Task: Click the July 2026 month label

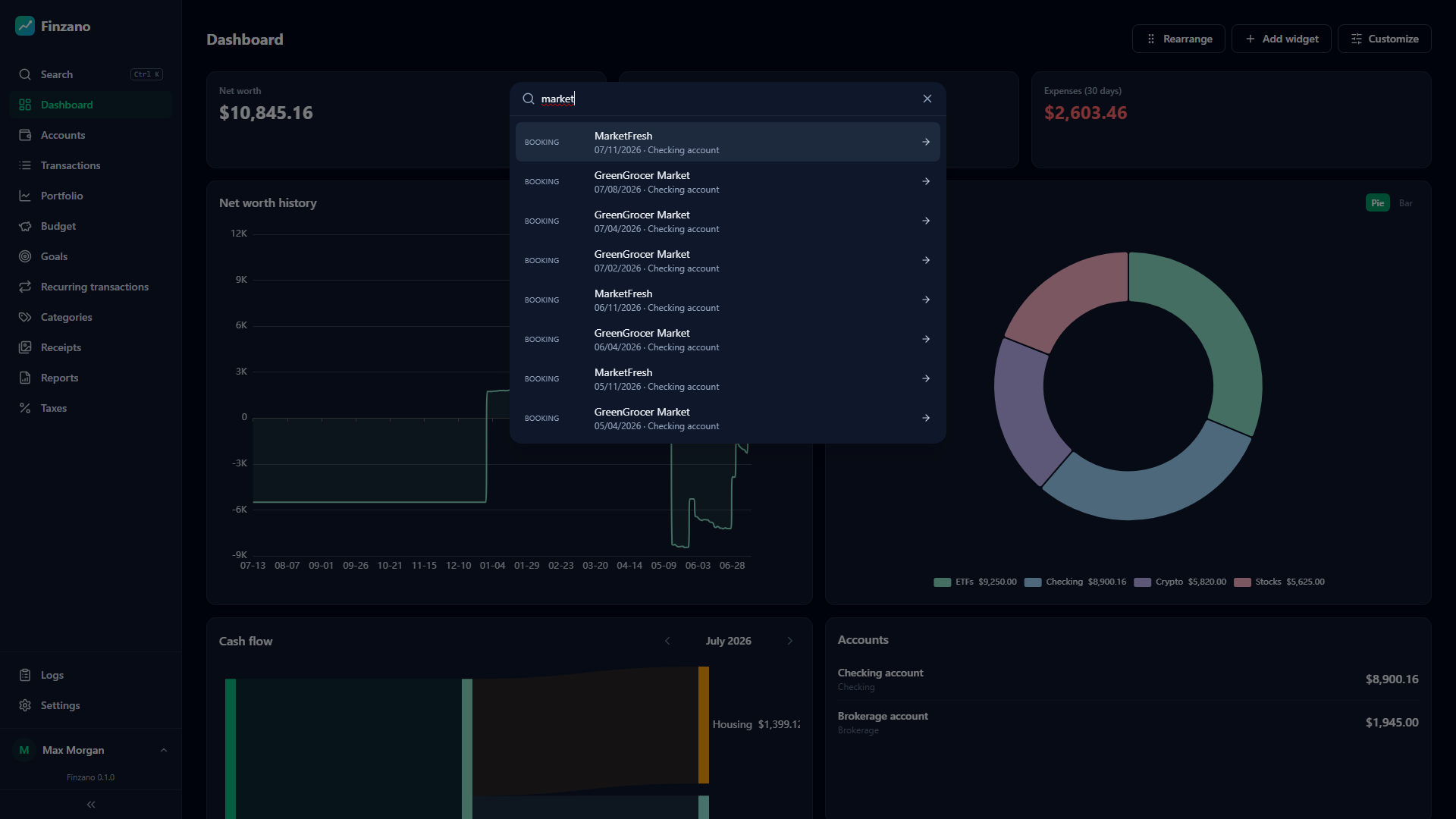Action: (728, 641)
